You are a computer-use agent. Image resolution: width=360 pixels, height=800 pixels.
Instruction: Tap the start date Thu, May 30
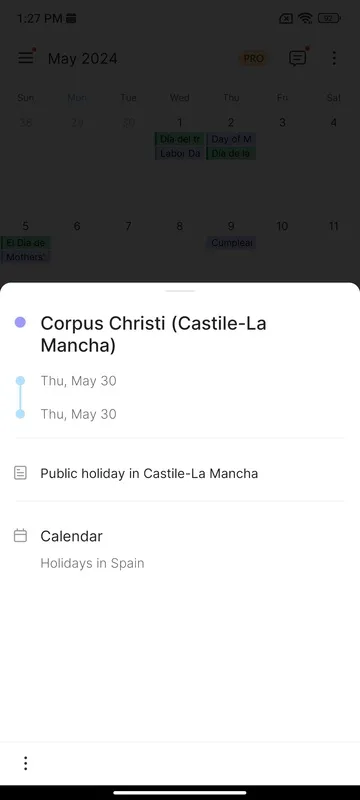[x=79, y=381]
